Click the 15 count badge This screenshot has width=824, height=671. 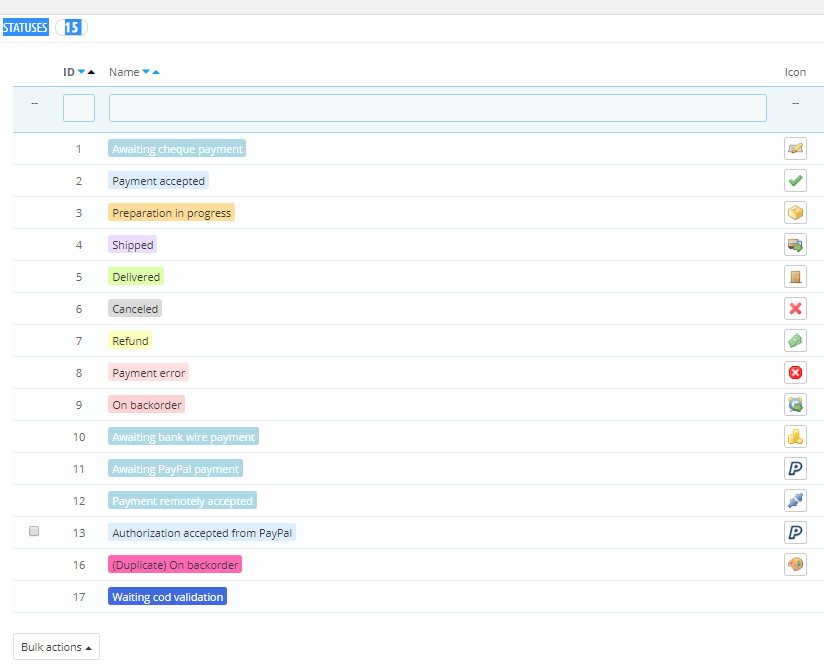(72, 27)
